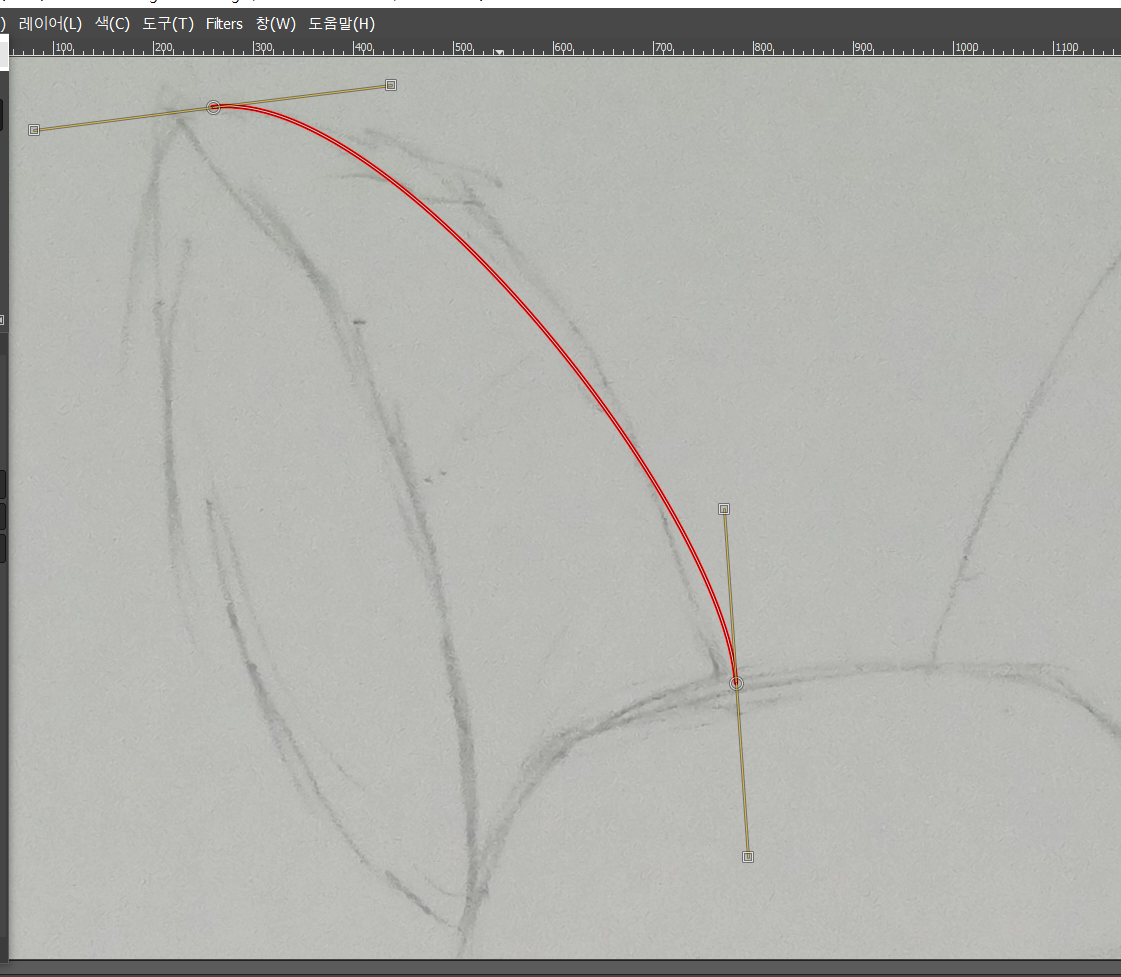1121x977 pixels.
Task: Select the top-left path anchor node
Action: [213, 107]
